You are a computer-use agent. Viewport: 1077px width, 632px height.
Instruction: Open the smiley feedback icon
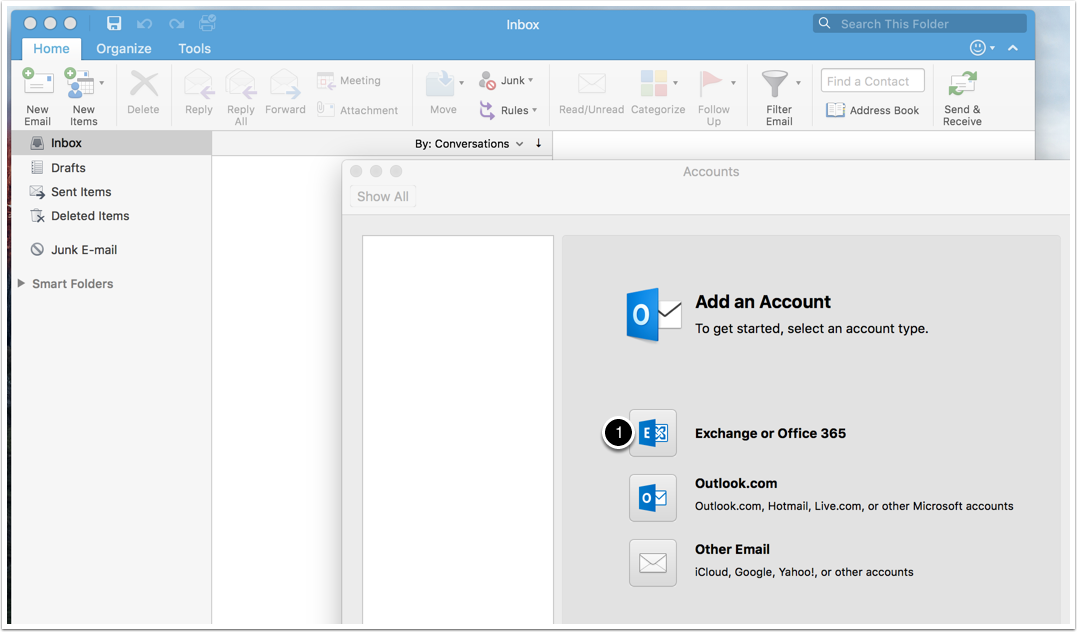pyautogui.click(x=978, y=48)
